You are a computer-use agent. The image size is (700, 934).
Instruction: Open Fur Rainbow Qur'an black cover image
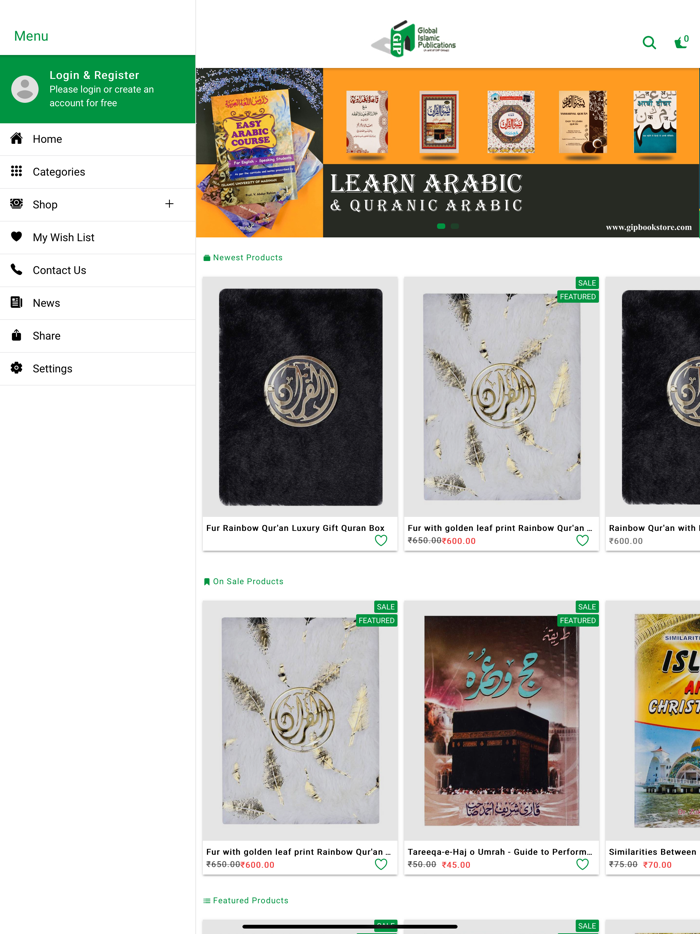[300, 397]
